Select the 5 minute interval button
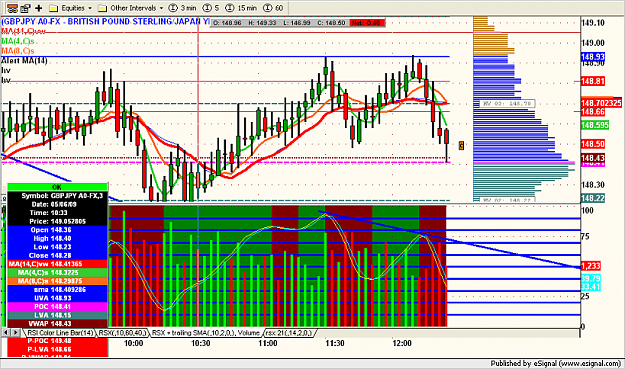Screen dimensions: 625x369 click(211, 8)
